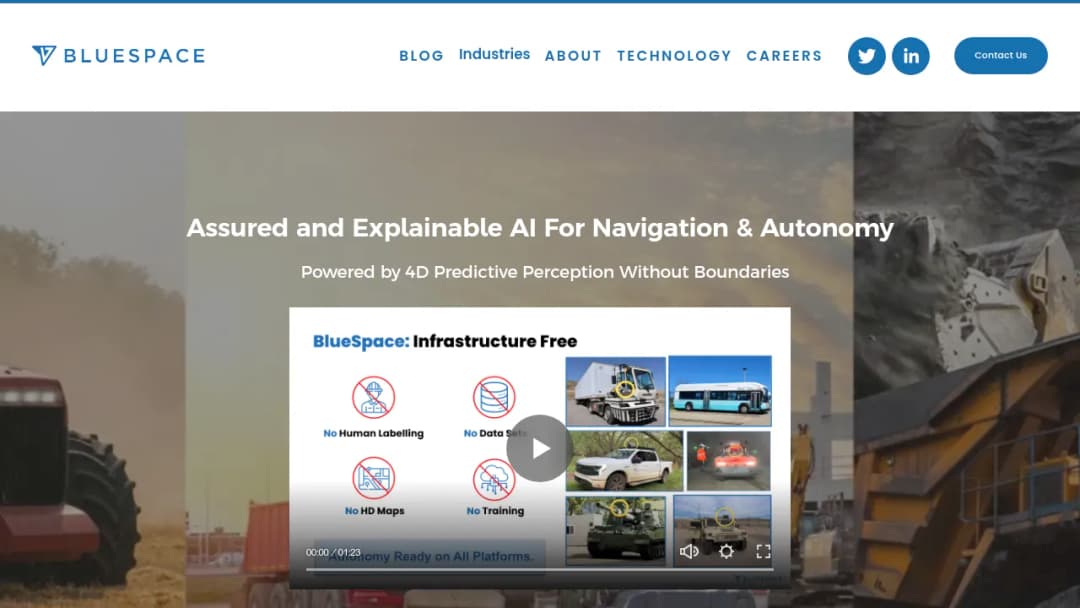
Task: Open the BLOG menu item
Action: coord(422,56)
